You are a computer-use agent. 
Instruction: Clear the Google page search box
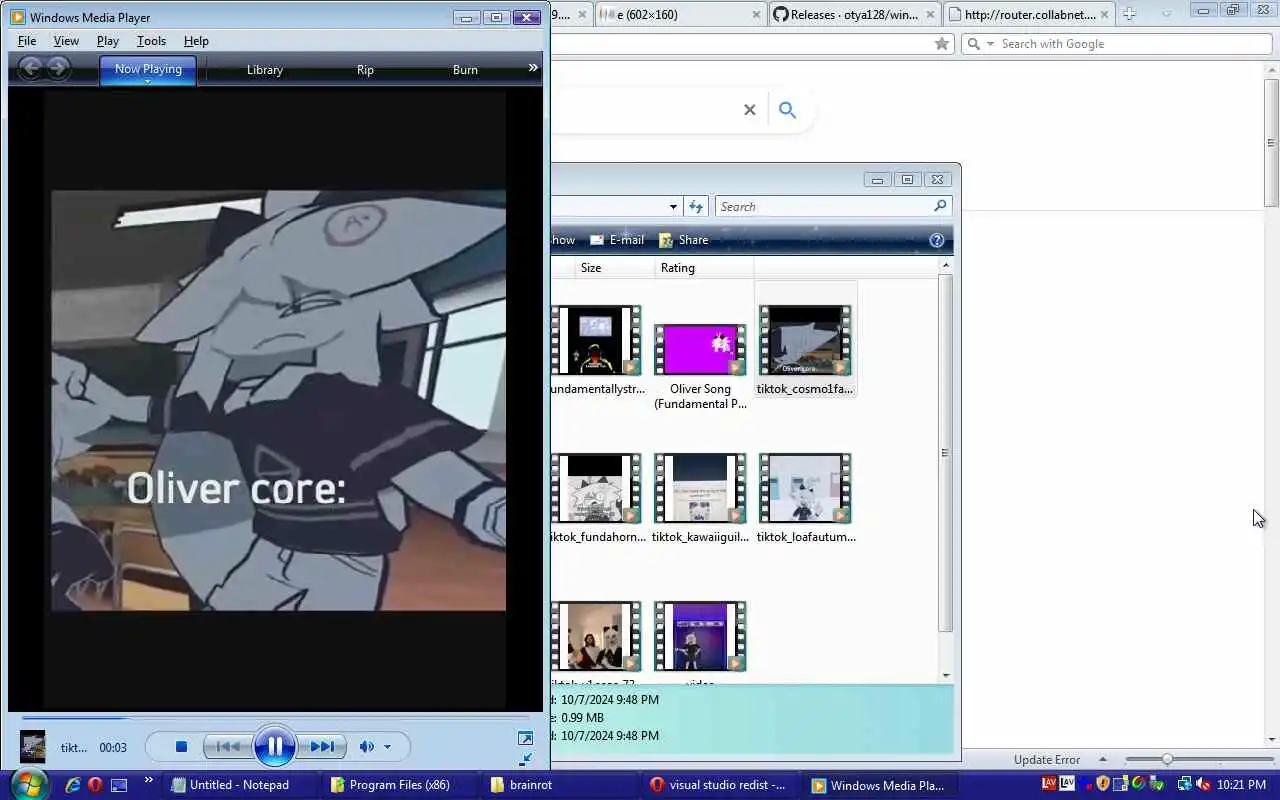pyautogui.click(x=749, y=110)
